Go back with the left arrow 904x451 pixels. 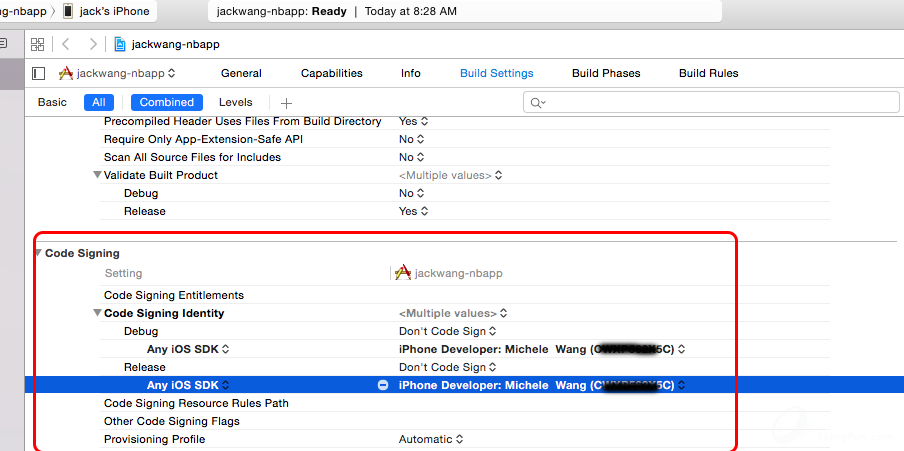[x=66, y=44]
